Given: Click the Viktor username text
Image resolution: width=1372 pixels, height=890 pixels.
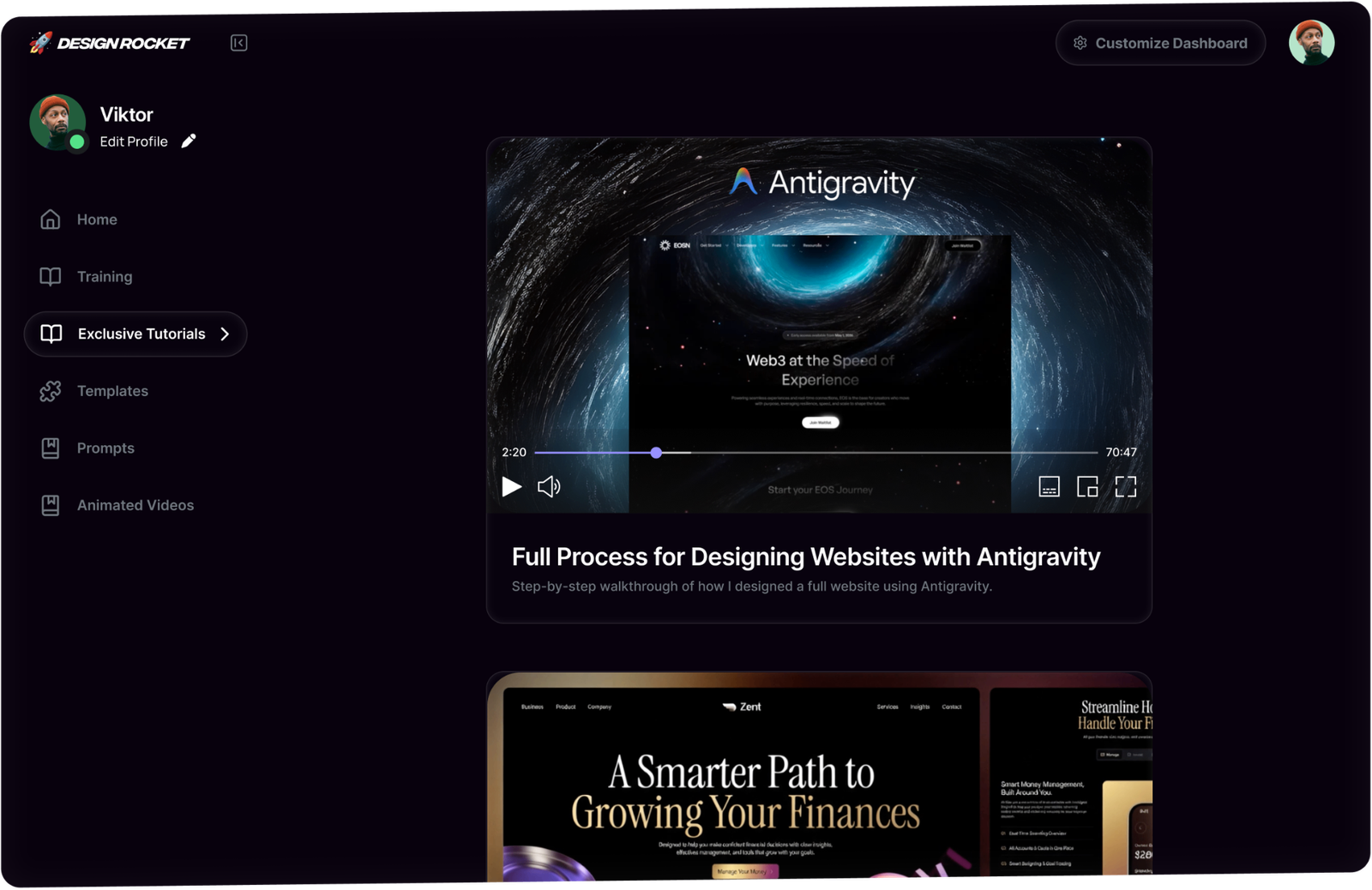Looking at the screenshot, I should pos(126,115).
